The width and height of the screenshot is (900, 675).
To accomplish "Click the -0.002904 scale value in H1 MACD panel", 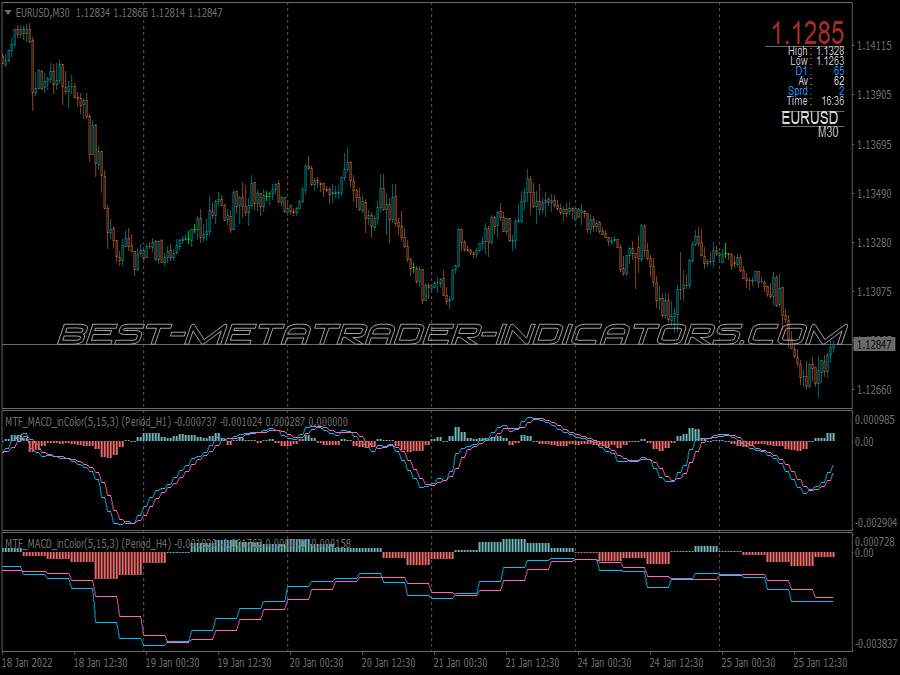I will pos(875,523).
